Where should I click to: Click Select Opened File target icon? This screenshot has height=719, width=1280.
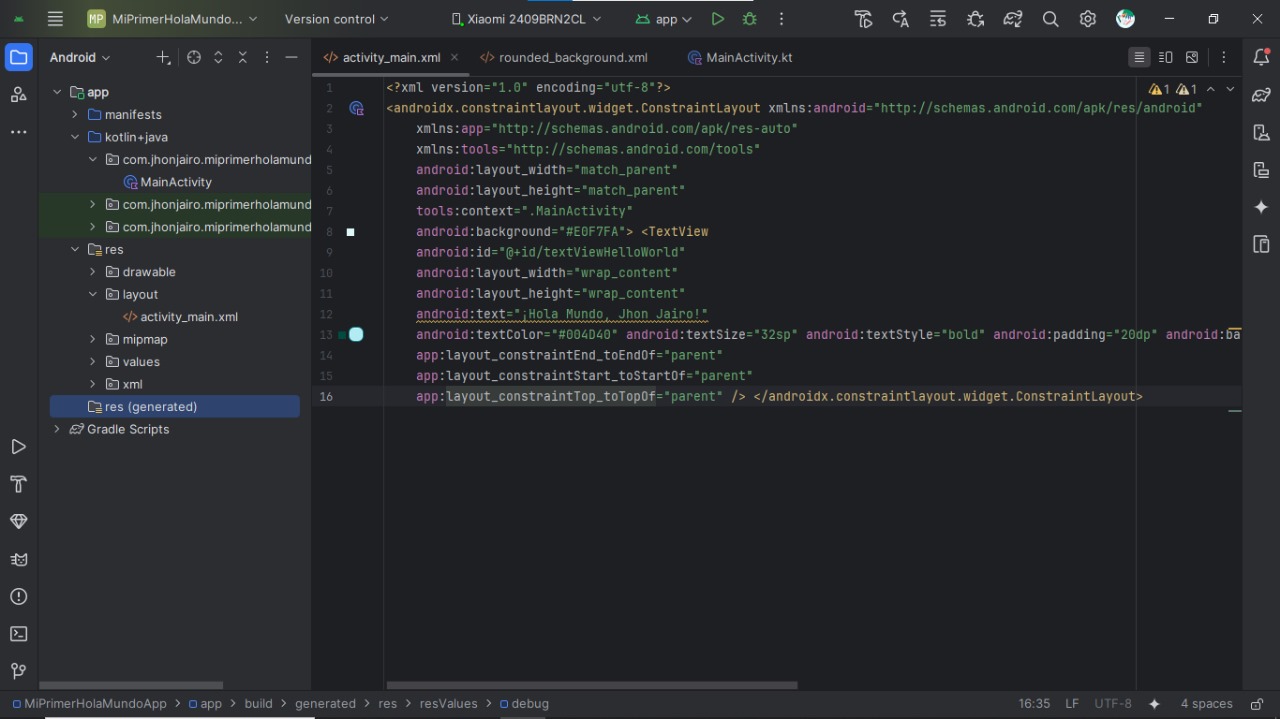coord(194,58)
